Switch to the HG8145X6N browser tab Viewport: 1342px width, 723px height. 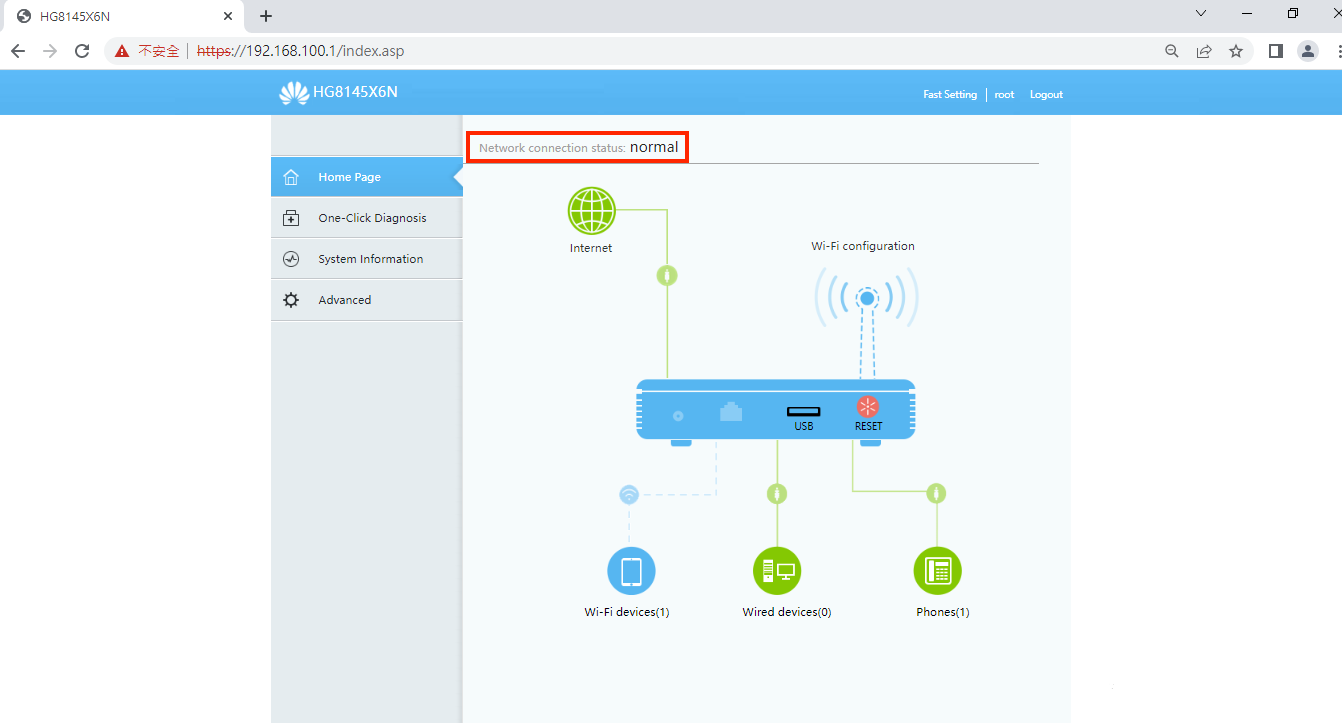(x=122, y=16)
